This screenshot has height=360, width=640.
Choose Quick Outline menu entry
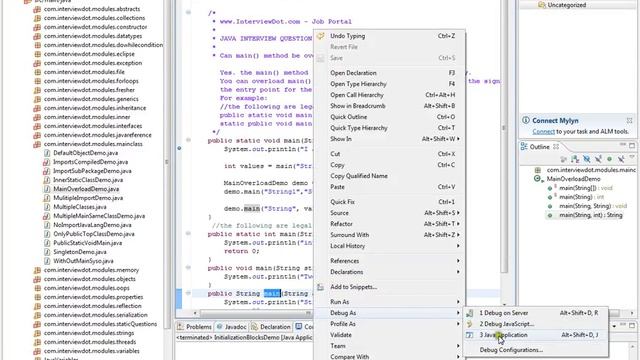pyautogui.click(x=389, y=117)
